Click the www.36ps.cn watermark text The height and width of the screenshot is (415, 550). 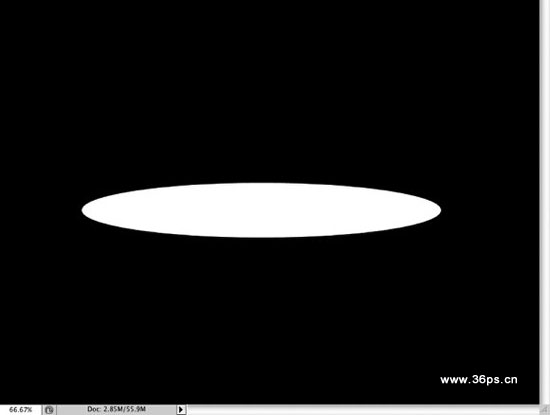[479, 380]
